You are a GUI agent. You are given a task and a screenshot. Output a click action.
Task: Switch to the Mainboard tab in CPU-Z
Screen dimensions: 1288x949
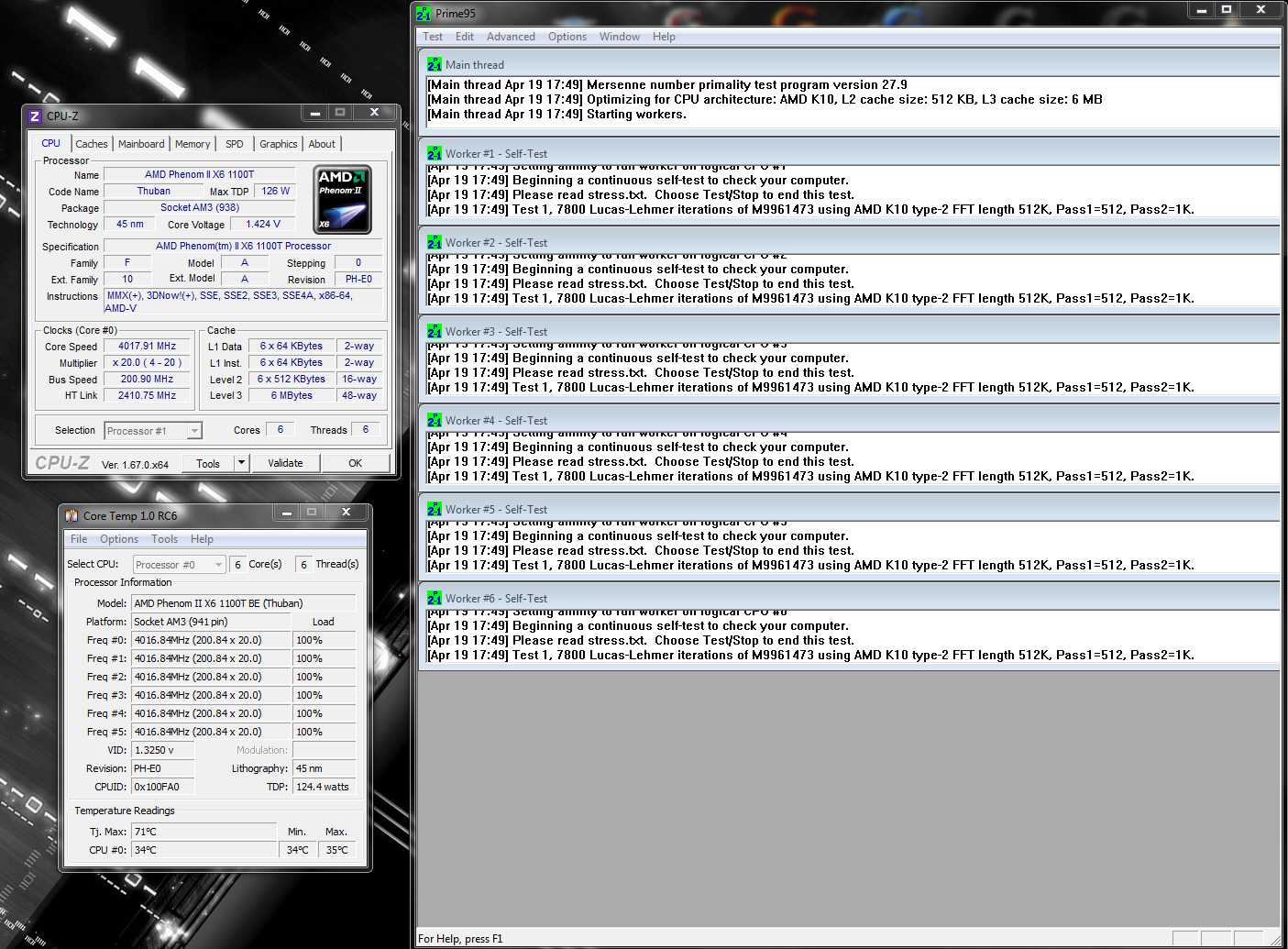coord(141,144)
